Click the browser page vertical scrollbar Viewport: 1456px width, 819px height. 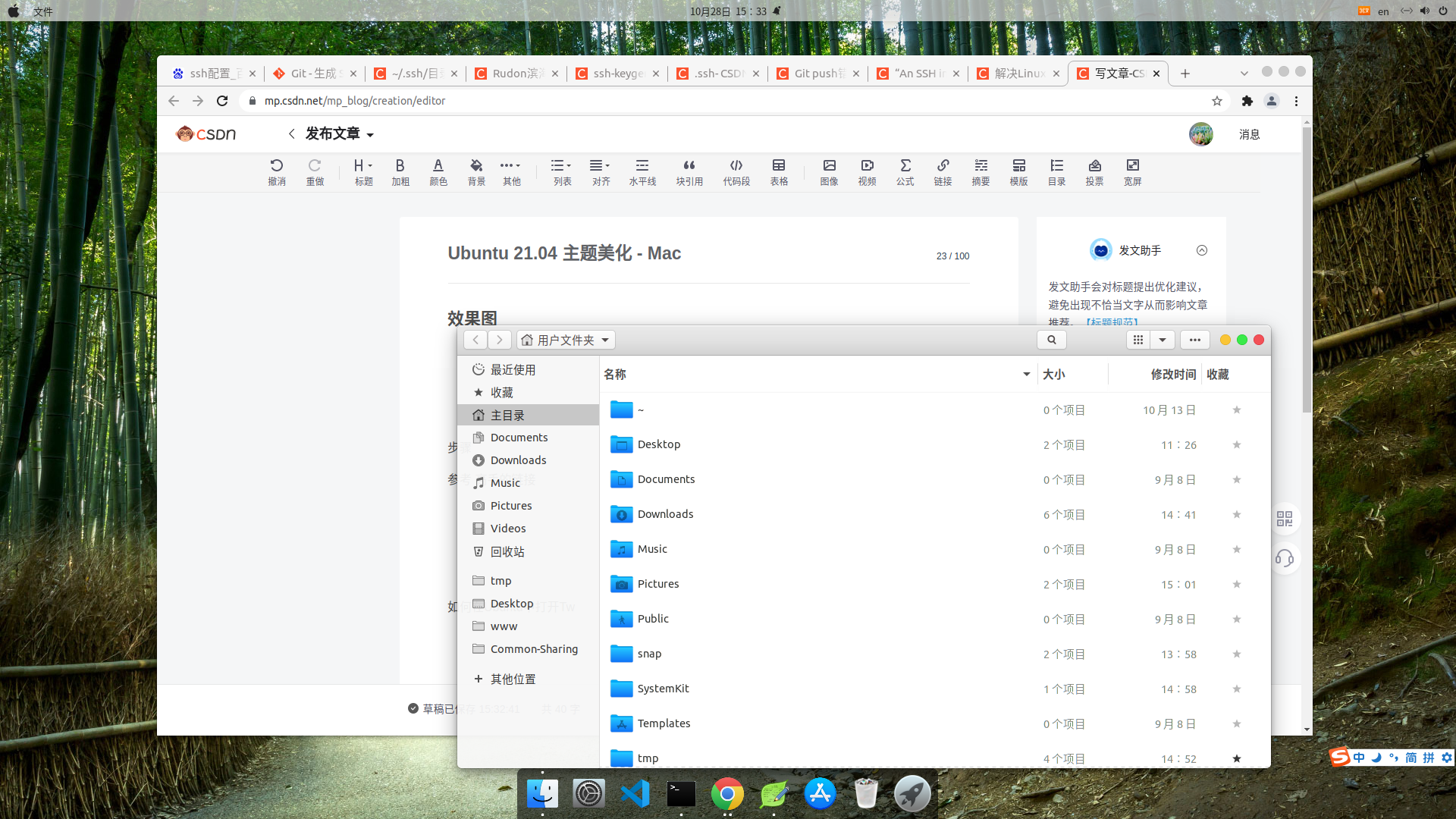[1307, 269]
